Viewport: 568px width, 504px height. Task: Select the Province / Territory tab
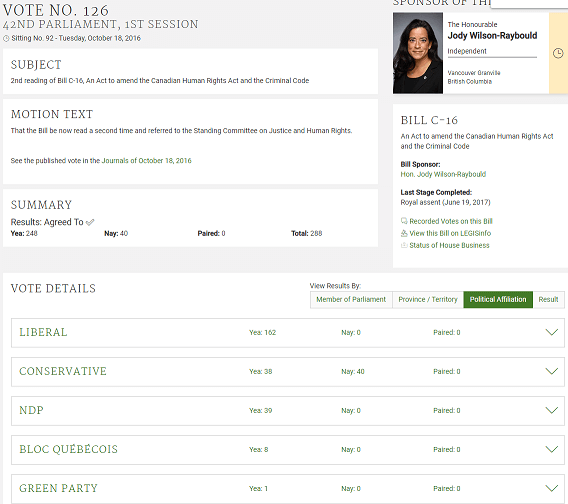pyautogui.click(x=428, y=300)
